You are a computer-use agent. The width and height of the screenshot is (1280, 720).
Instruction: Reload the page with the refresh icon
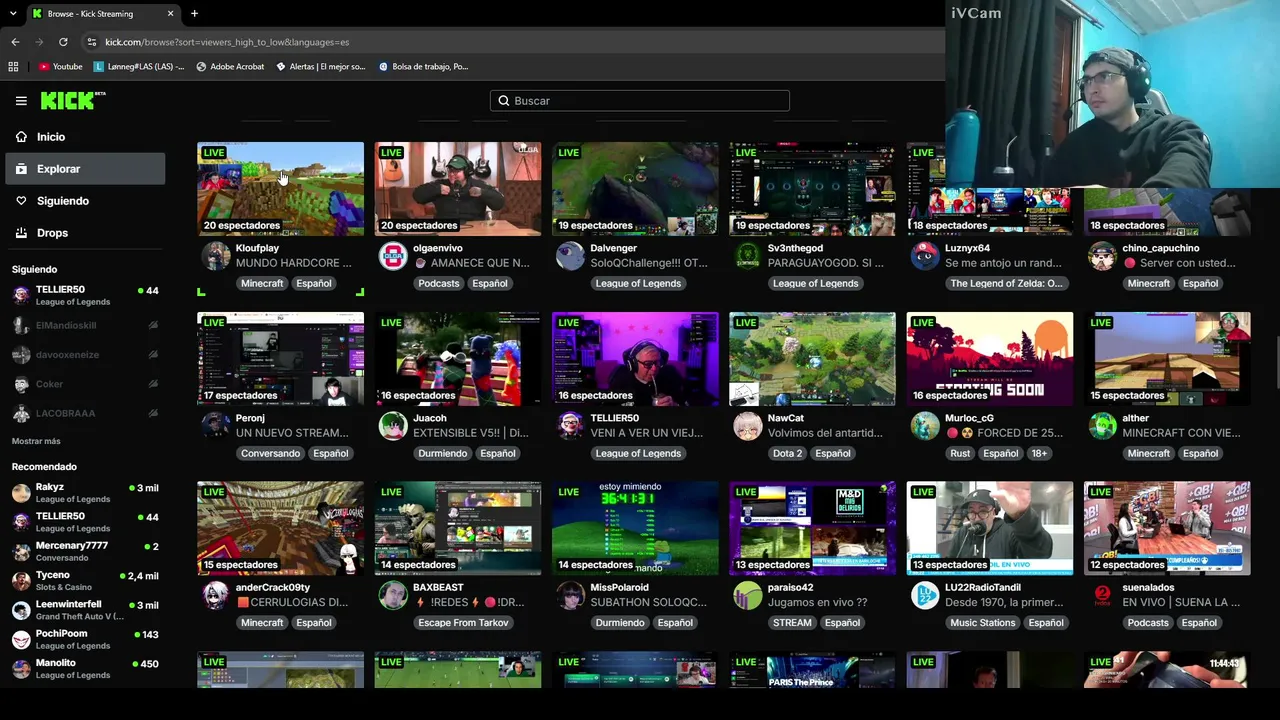click(x=63, y=42)
